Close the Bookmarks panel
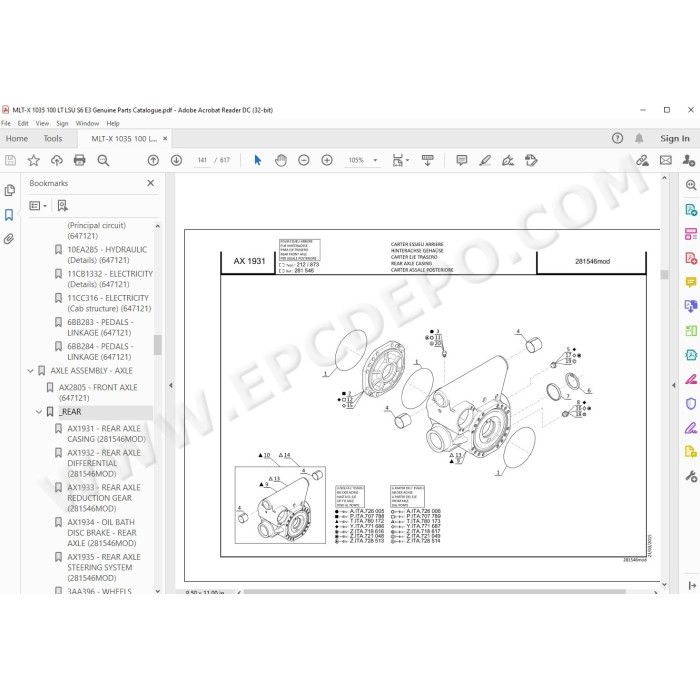The height and width of the screenshot is (700, 700). pos(151,183)
